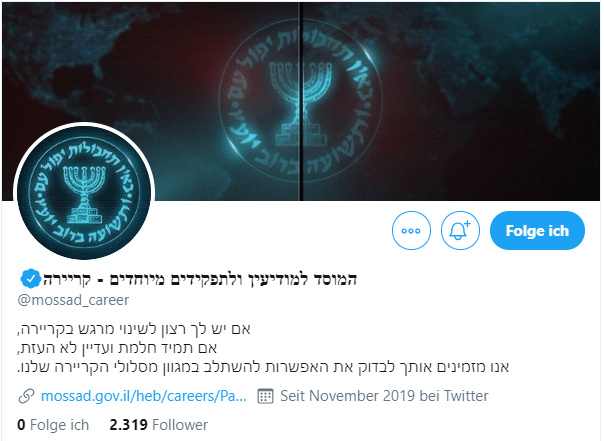Click the chain link icon before the URL
Screen dimensions: 604x441
coord(26,396)
